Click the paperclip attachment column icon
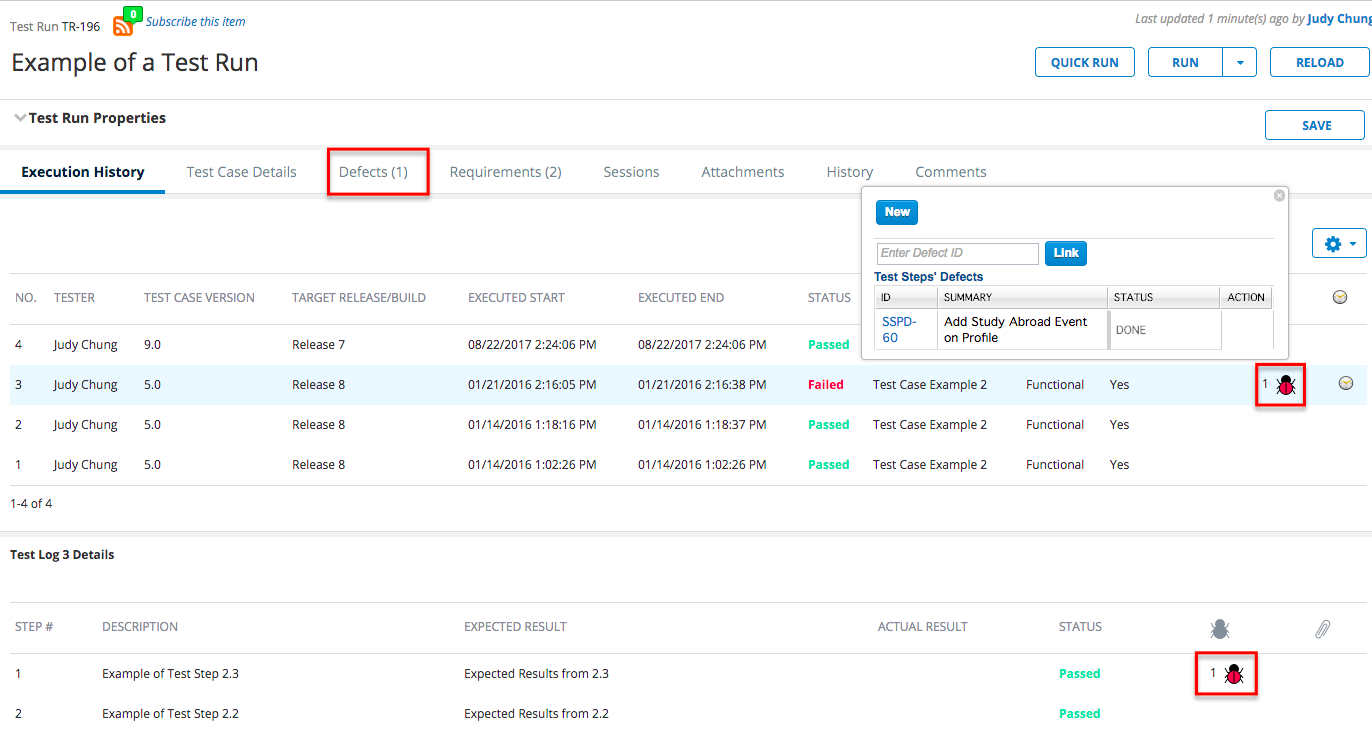1372x742 pixels. click(x=1322, y=629)
